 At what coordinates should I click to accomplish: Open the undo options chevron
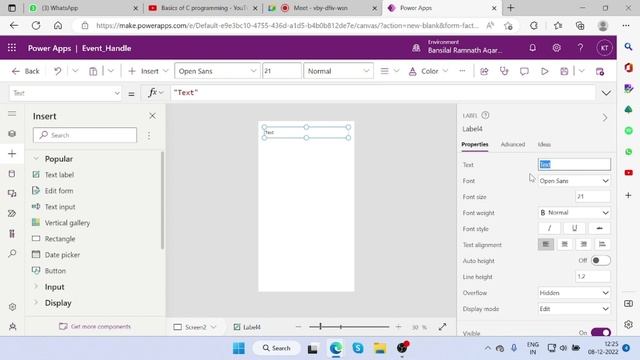click(x=75, y=71)
